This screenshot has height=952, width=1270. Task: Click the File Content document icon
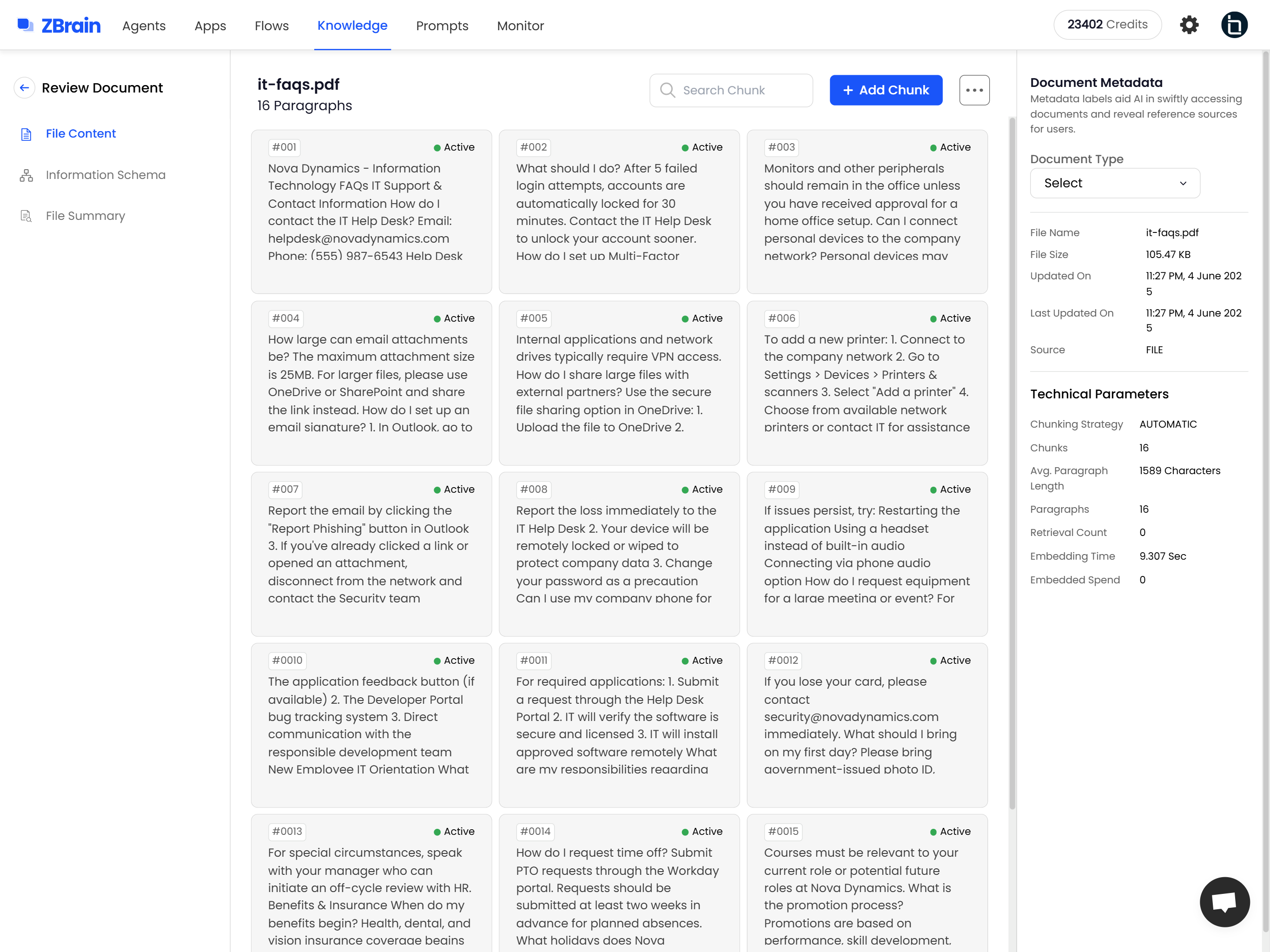point(26,134)
